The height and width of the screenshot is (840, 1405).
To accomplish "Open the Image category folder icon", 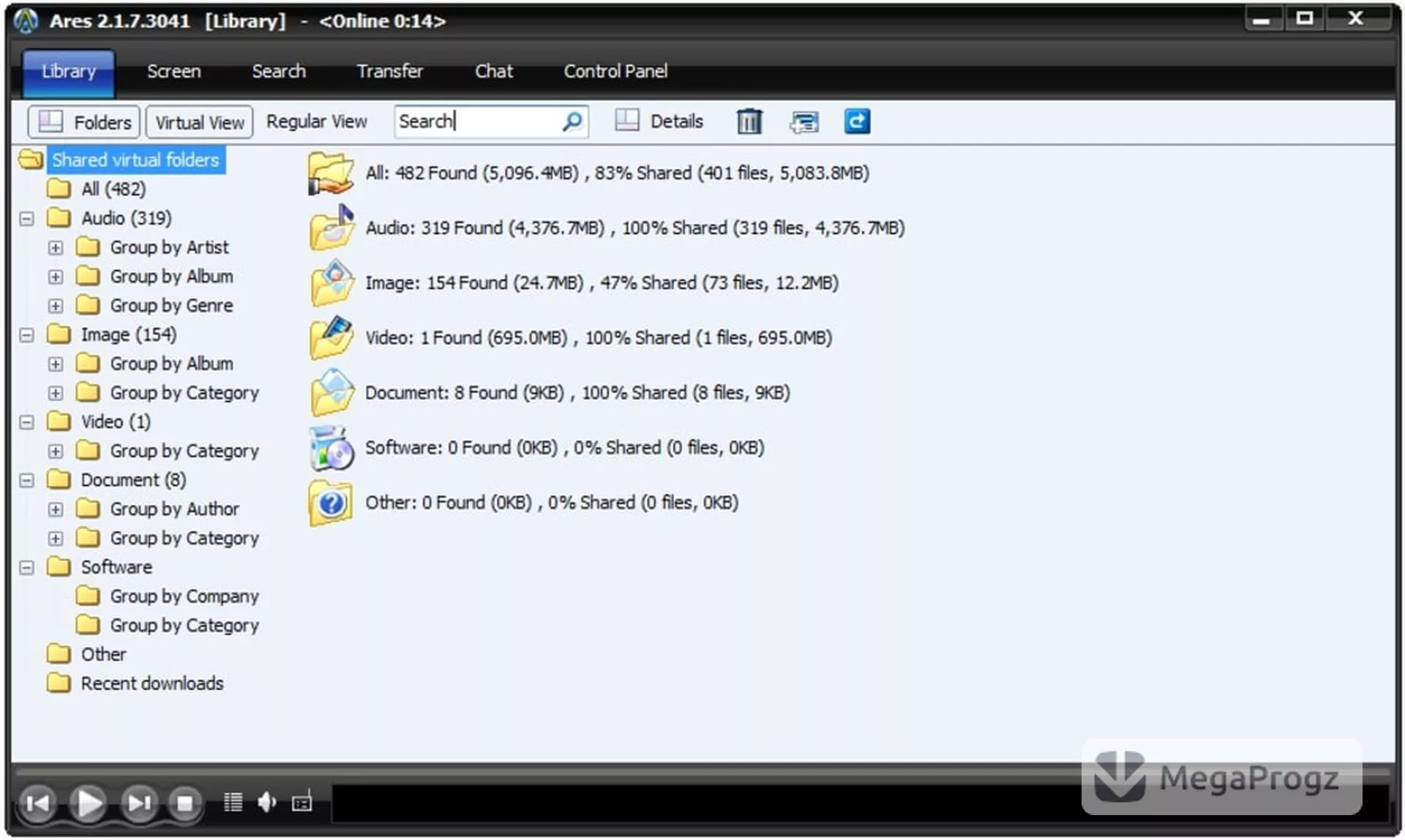I will pos(331,282).
